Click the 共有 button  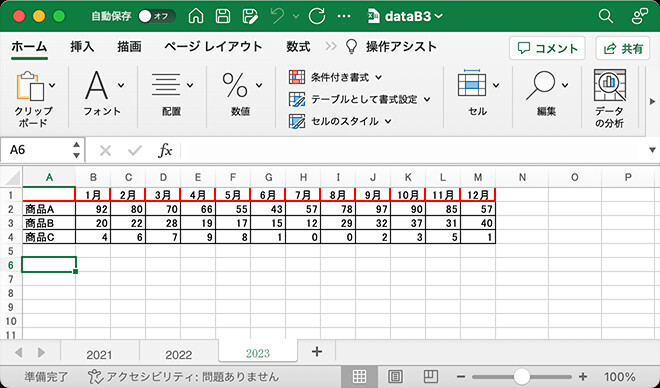pyautogui.click(x=623, y=48)
